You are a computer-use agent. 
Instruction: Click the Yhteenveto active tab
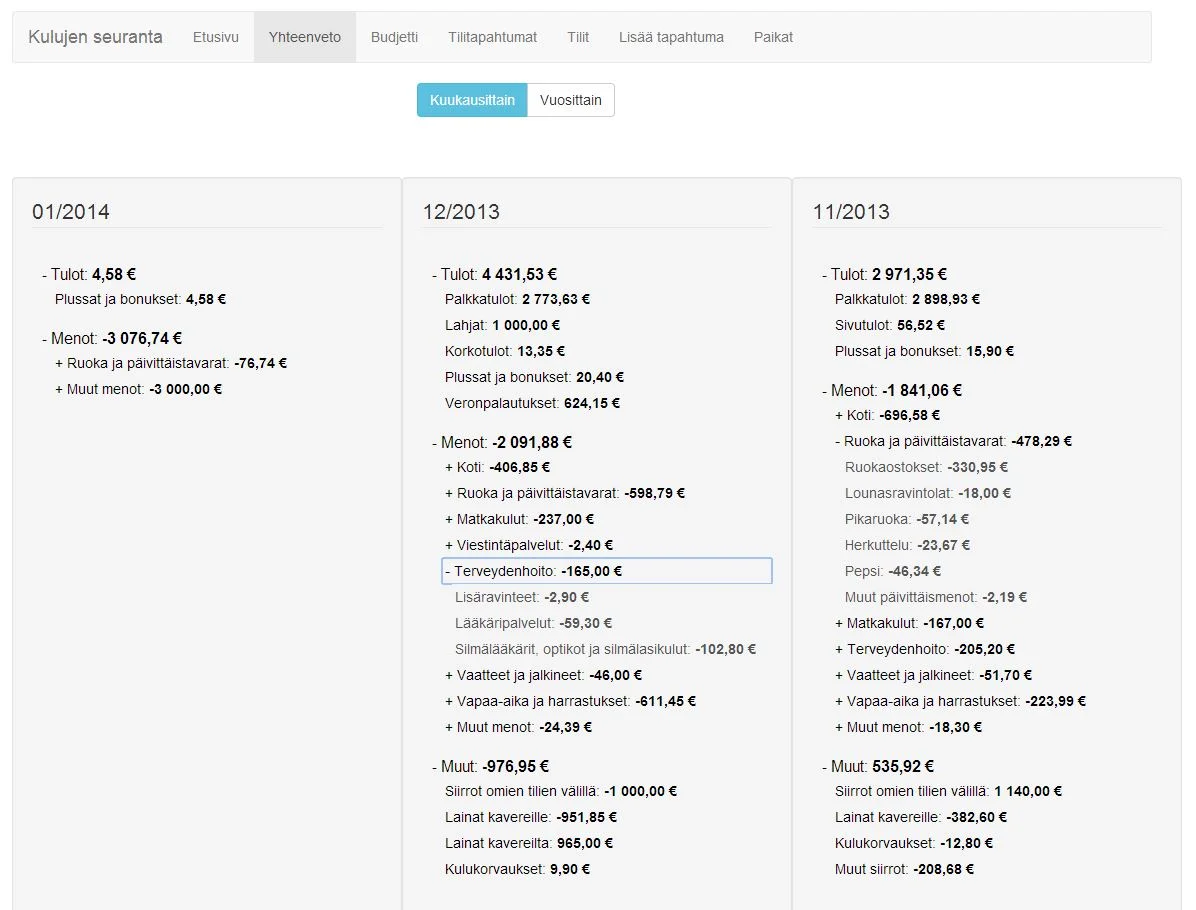[x=304, y=37]
